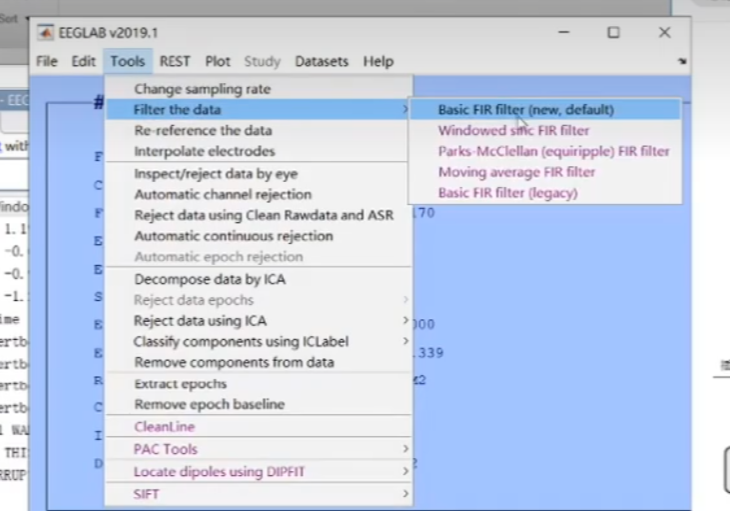
Task: Open the File menu
Action: pos(47,61)
